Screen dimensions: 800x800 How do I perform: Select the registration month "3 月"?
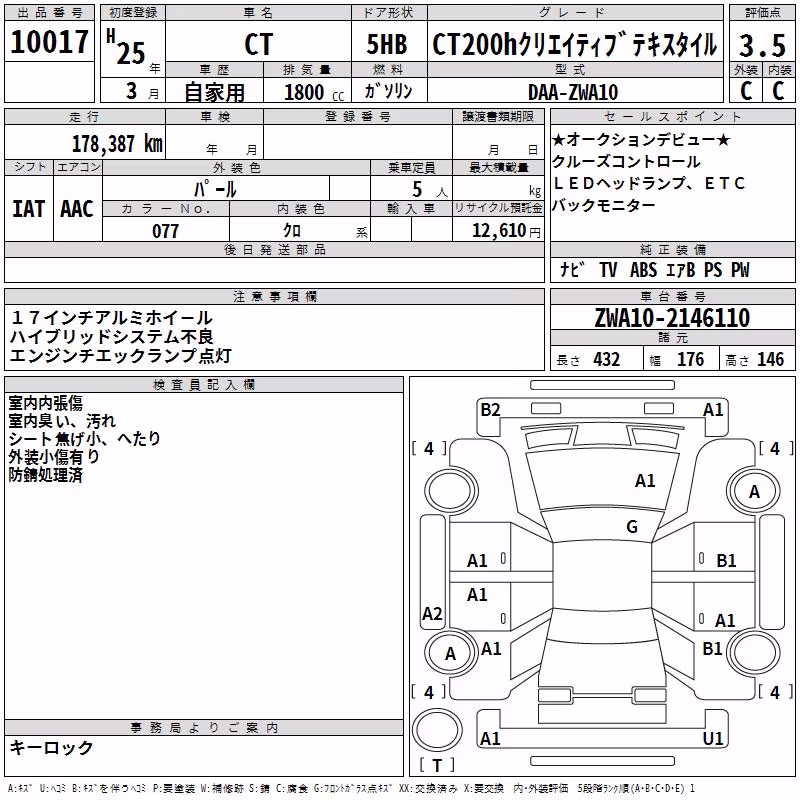pos(142,91)
